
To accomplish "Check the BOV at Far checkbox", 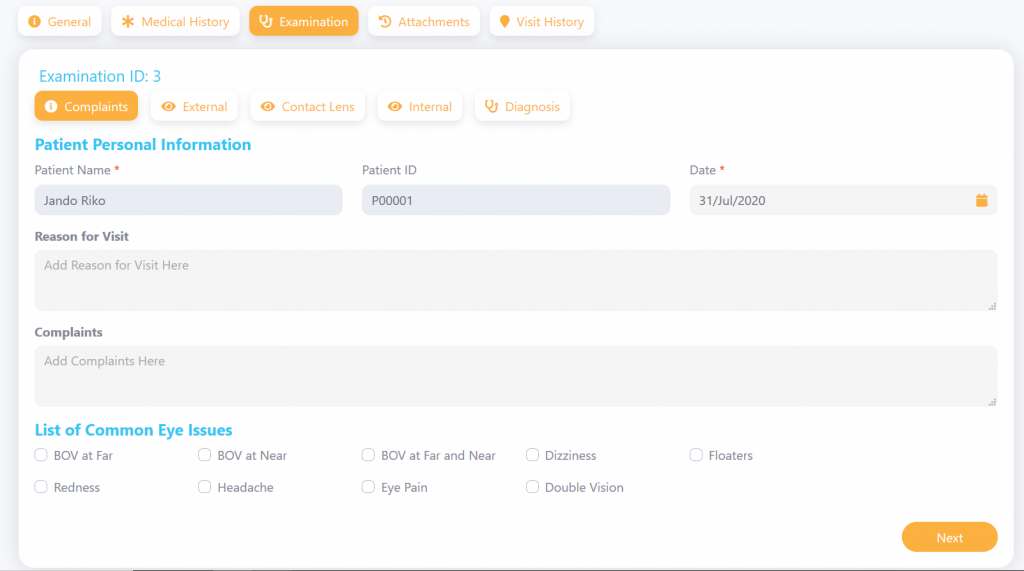I will coord(41,455).
